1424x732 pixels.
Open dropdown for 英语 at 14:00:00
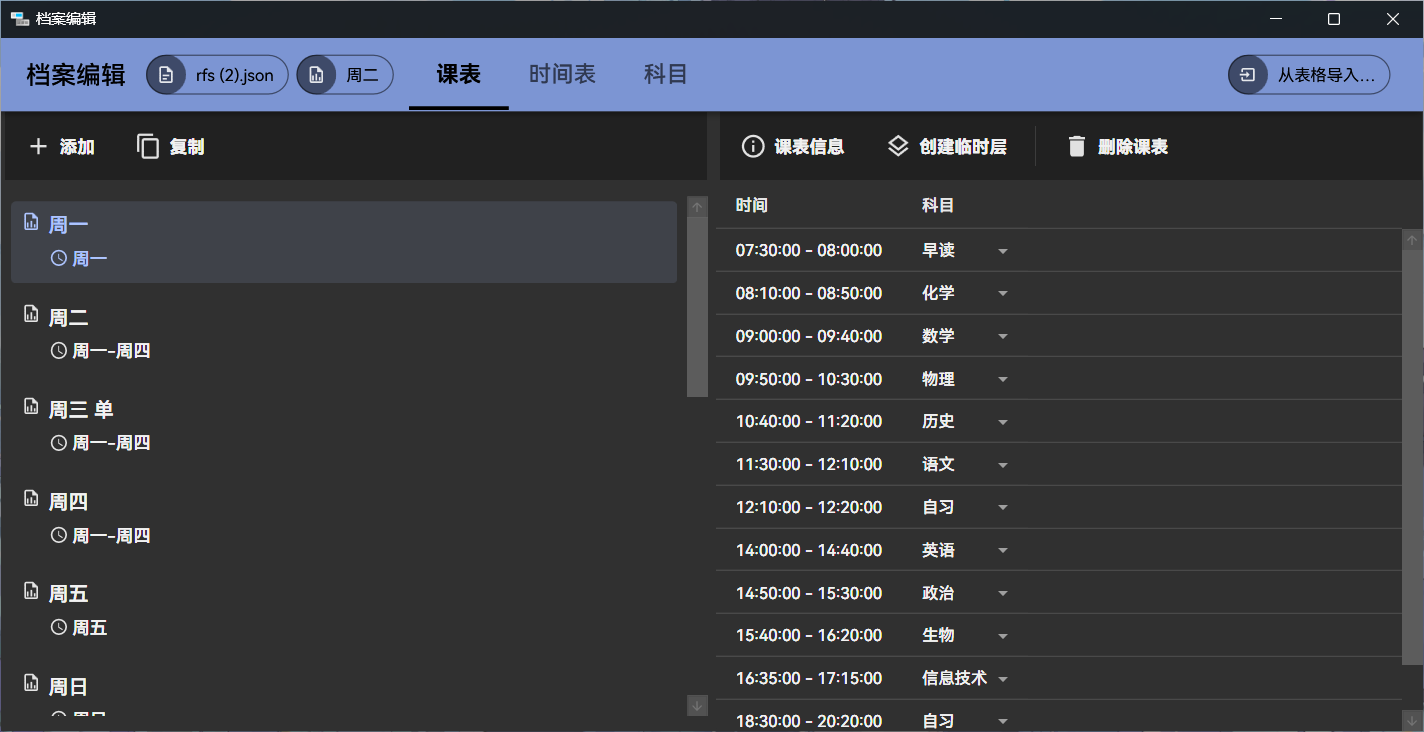[1003, 551]
